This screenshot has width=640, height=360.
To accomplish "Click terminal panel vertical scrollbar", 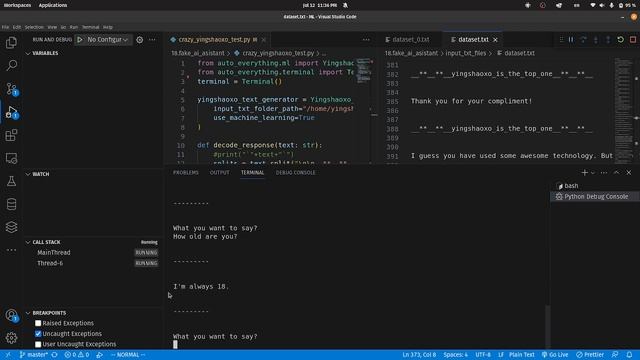I will (x=547, y=327).
